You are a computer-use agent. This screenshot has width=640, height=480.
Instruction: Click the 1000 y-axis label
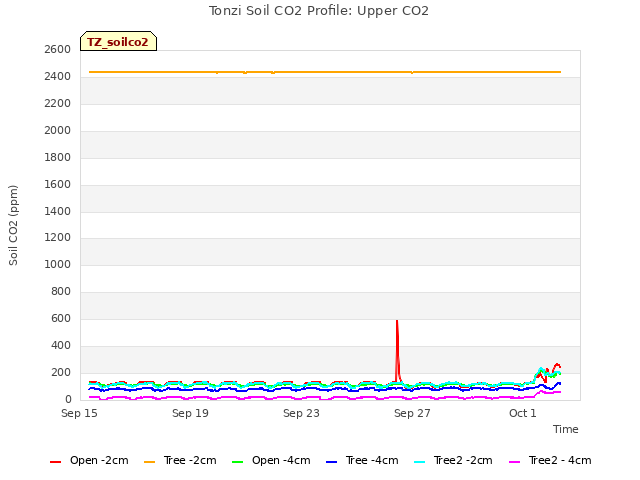click(58, 264)
